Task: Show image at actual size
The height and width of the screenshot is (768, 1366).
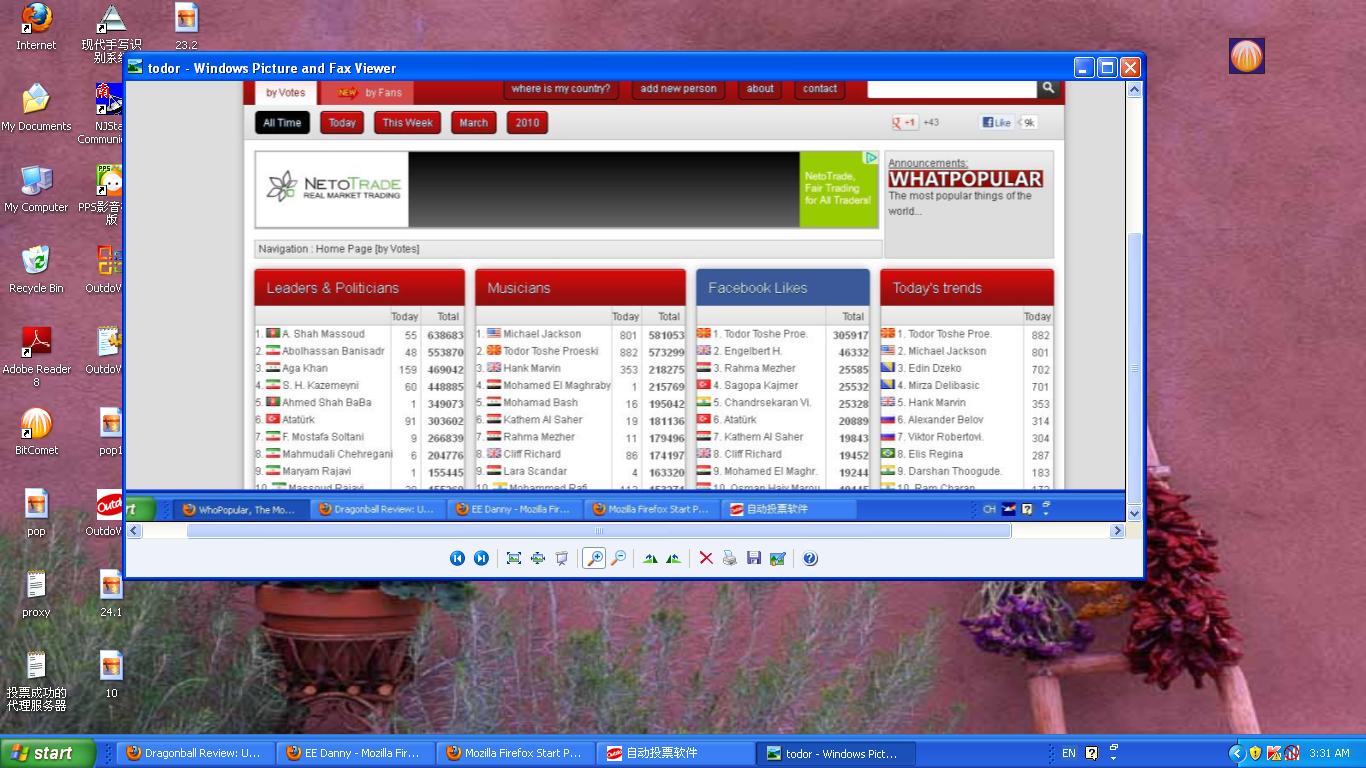Action: click(538, 558)
